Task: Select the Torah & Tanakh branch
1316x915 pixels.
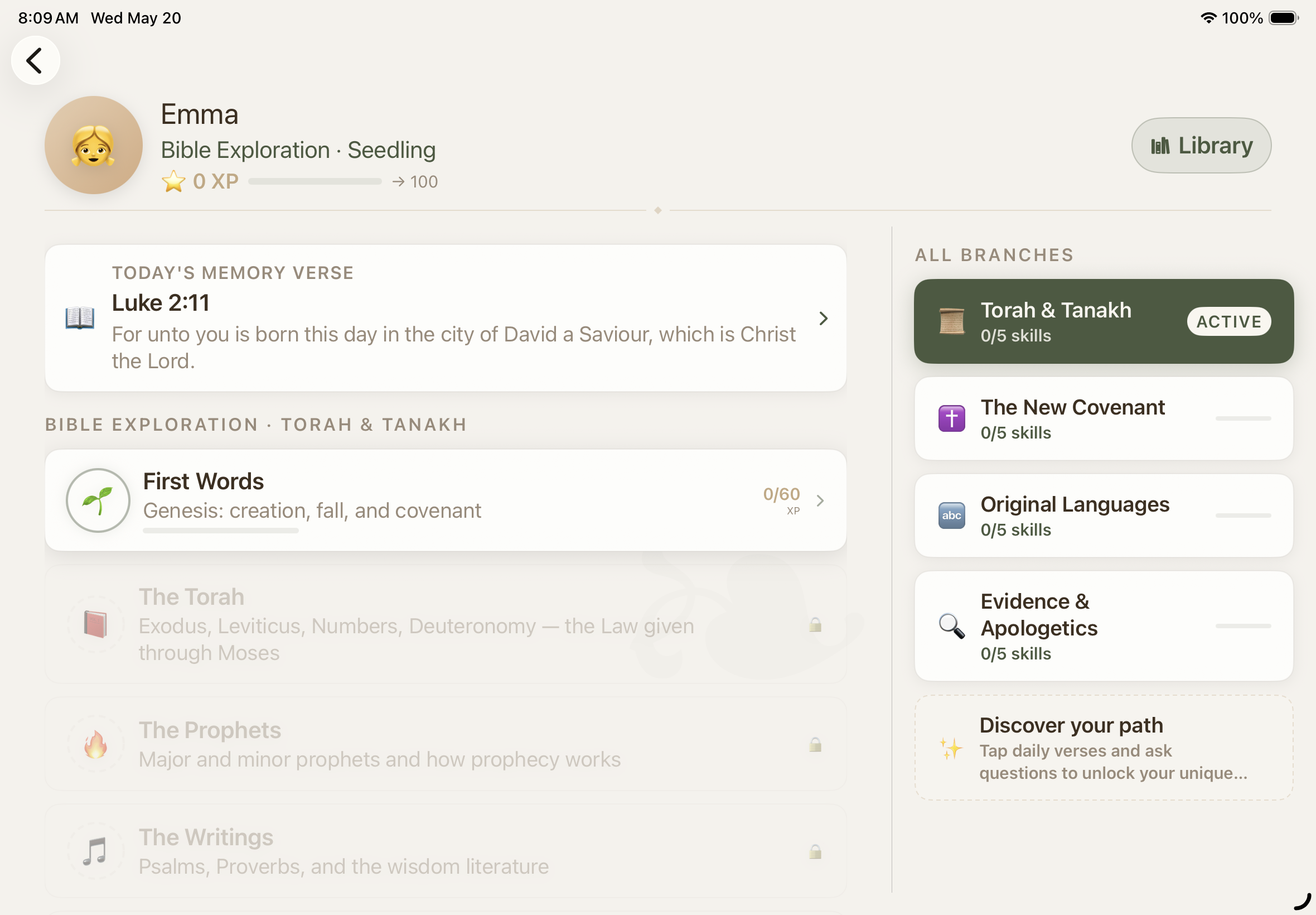Action: tap(1104, 321)
